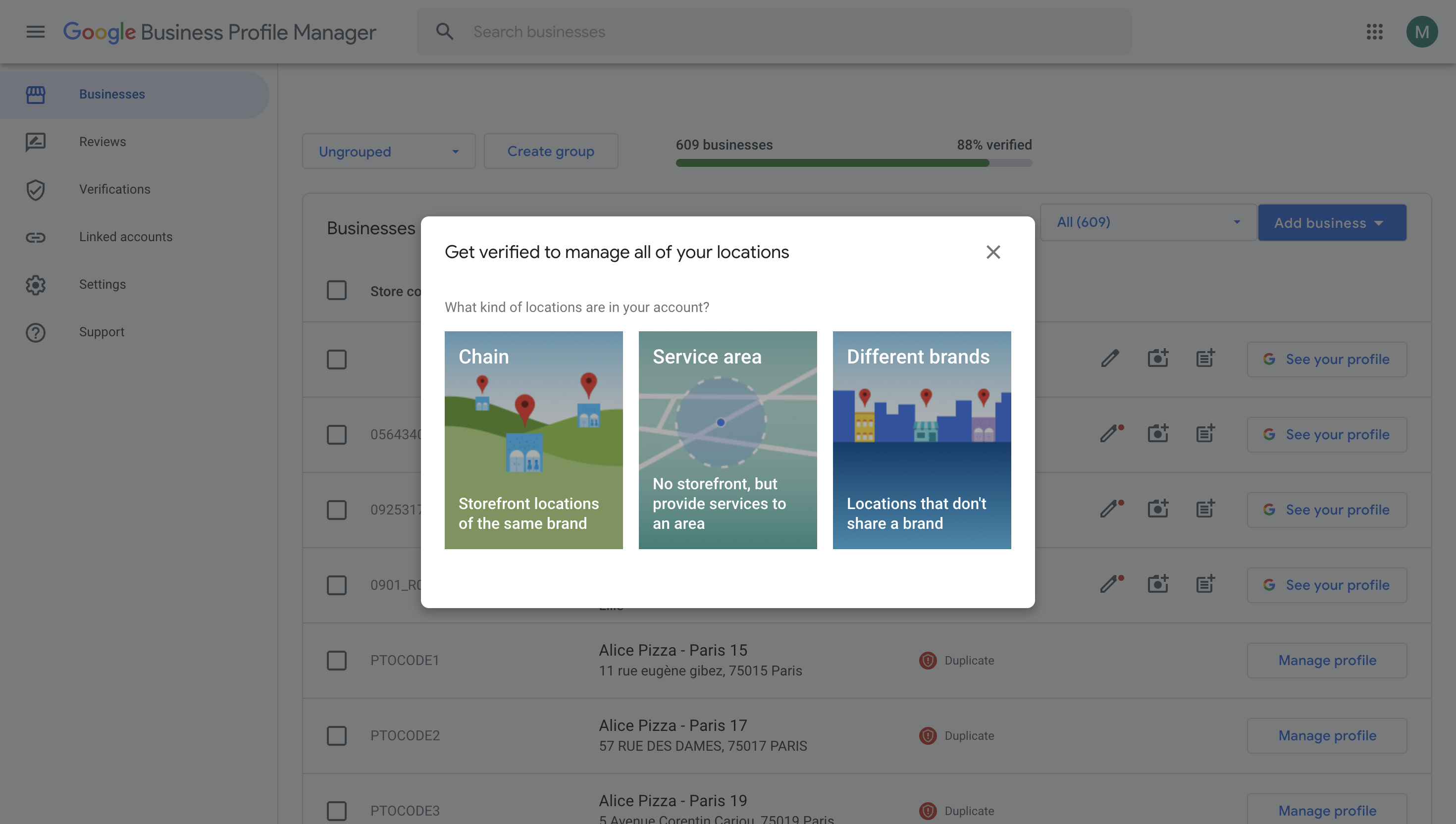
Task: Check the 0564340 row checkbox
Action: click(337, 435)
